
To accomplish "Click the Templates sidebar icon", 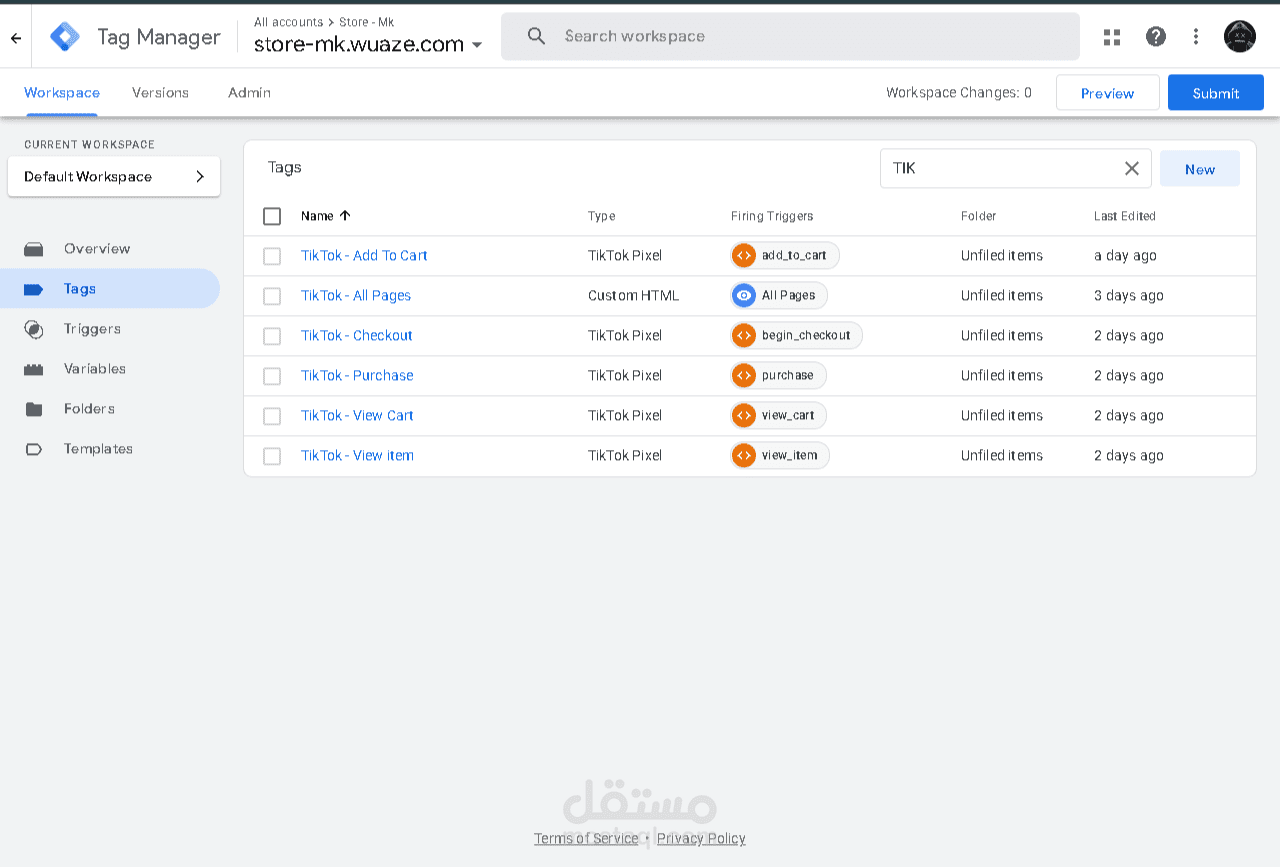I will 34,449.
